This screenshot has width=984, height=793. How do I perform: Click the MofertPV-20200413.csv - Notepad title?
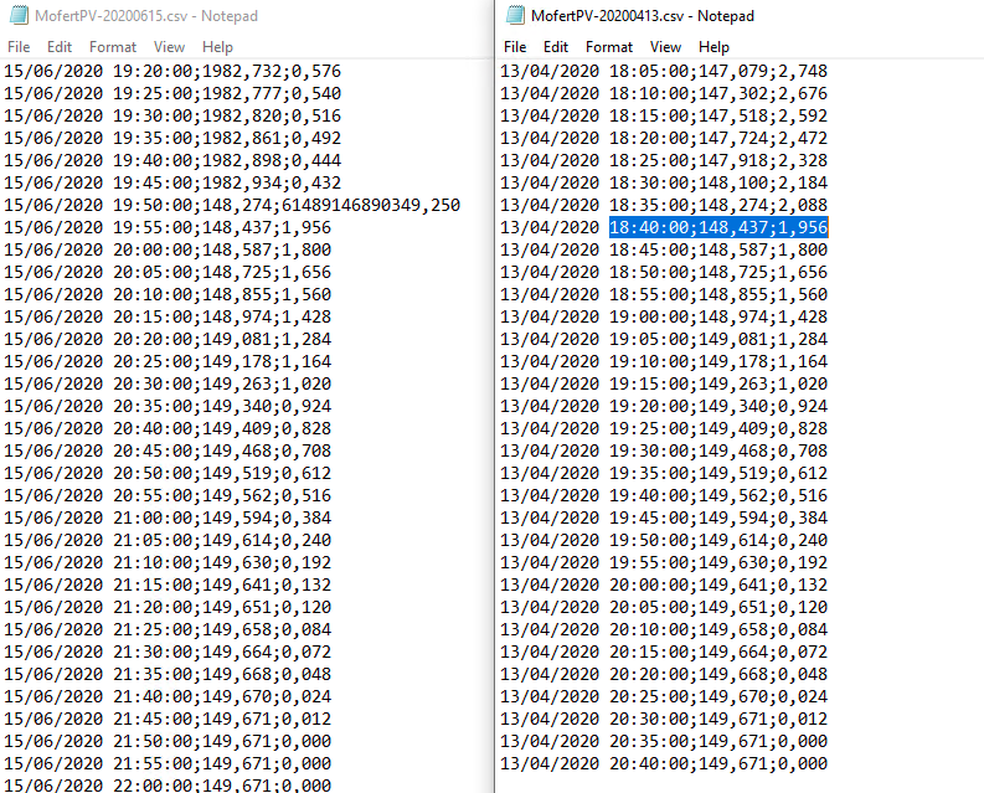pos(643,16)
